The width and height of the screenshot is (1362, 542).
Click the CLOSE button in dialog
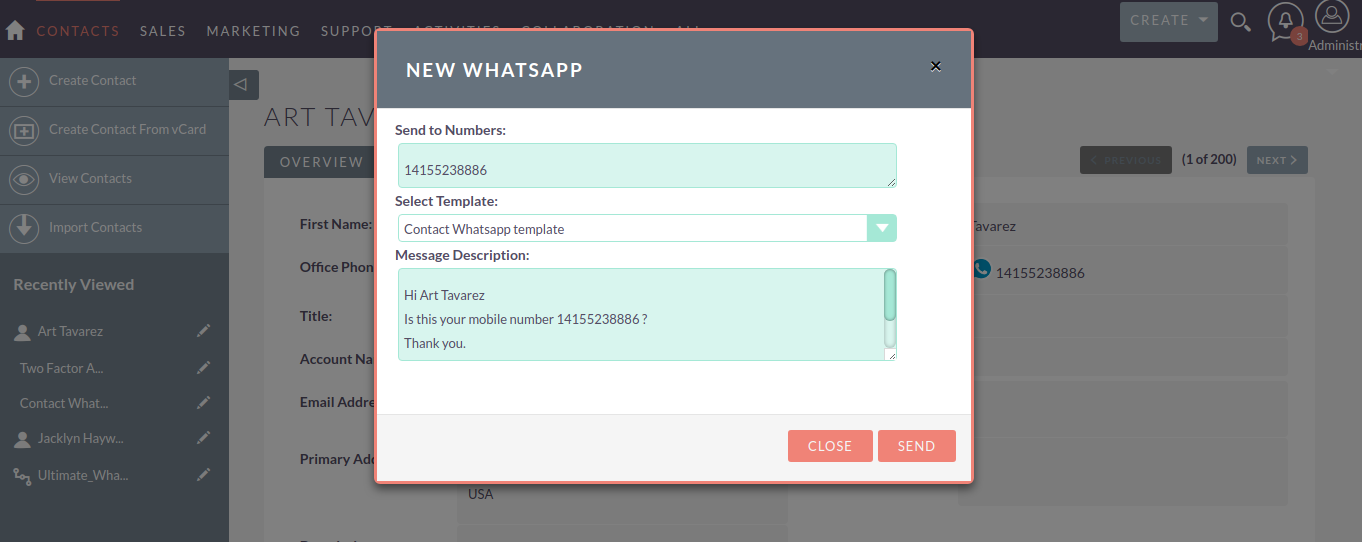[830, 446]
